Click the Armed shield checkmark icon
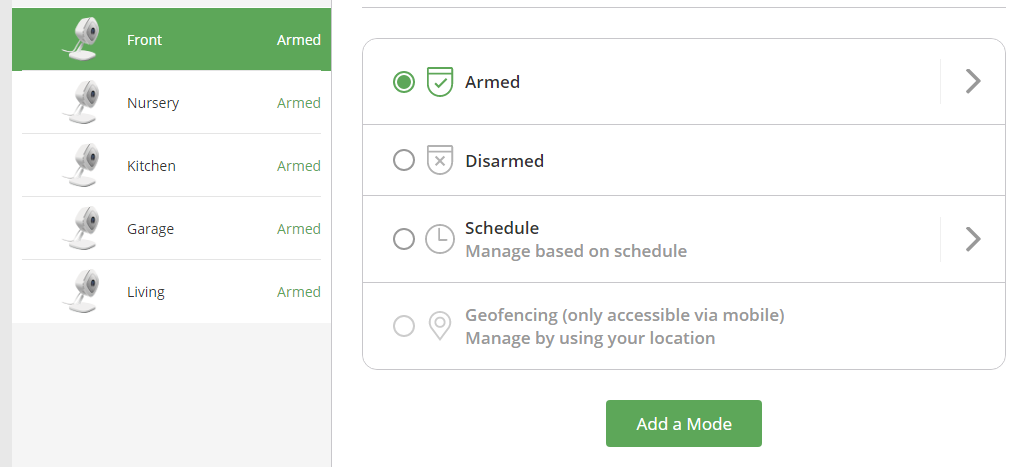 (440, 82)
